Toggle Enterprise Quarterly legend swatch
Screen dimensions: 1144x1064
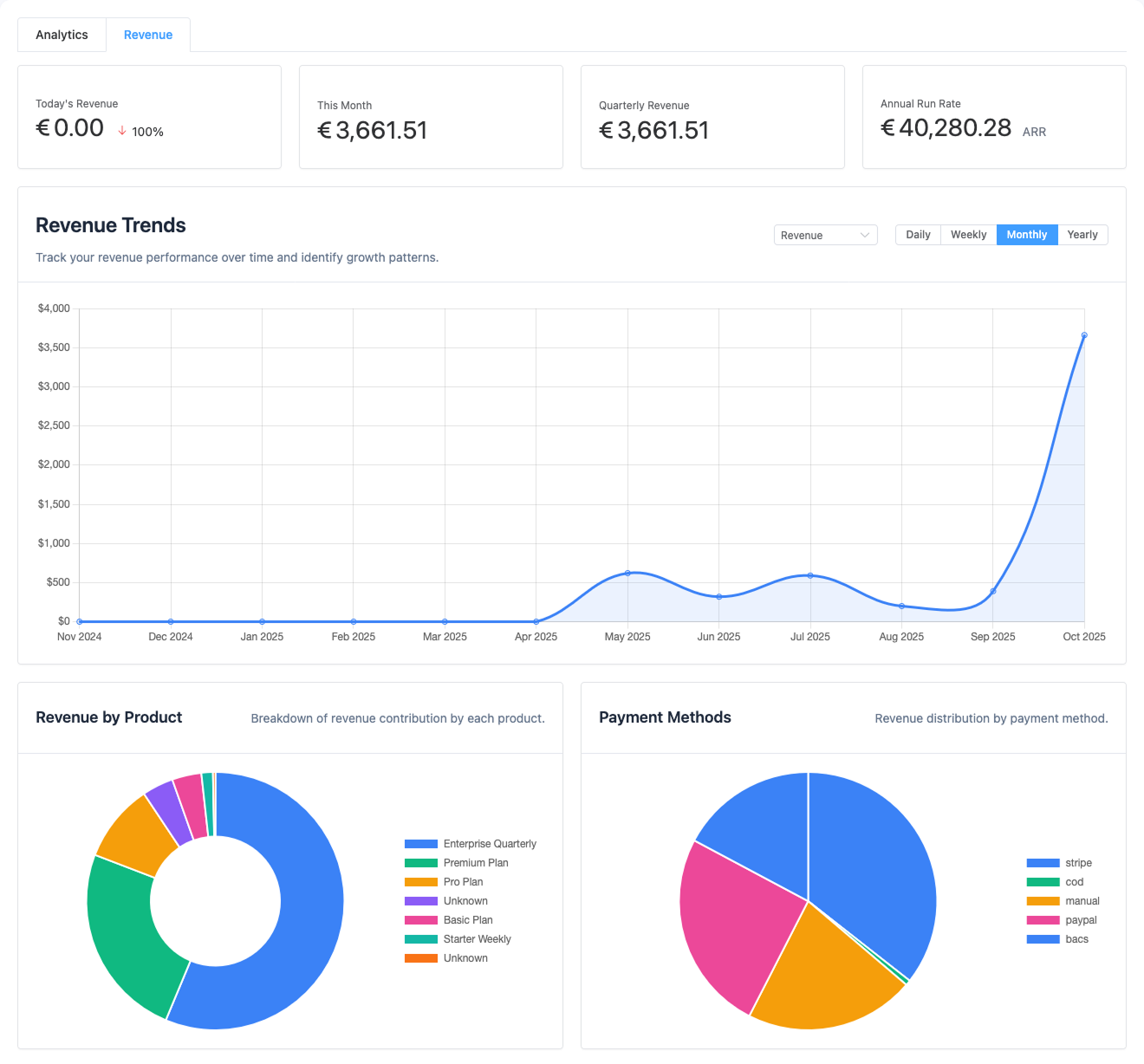click(421, 844)
